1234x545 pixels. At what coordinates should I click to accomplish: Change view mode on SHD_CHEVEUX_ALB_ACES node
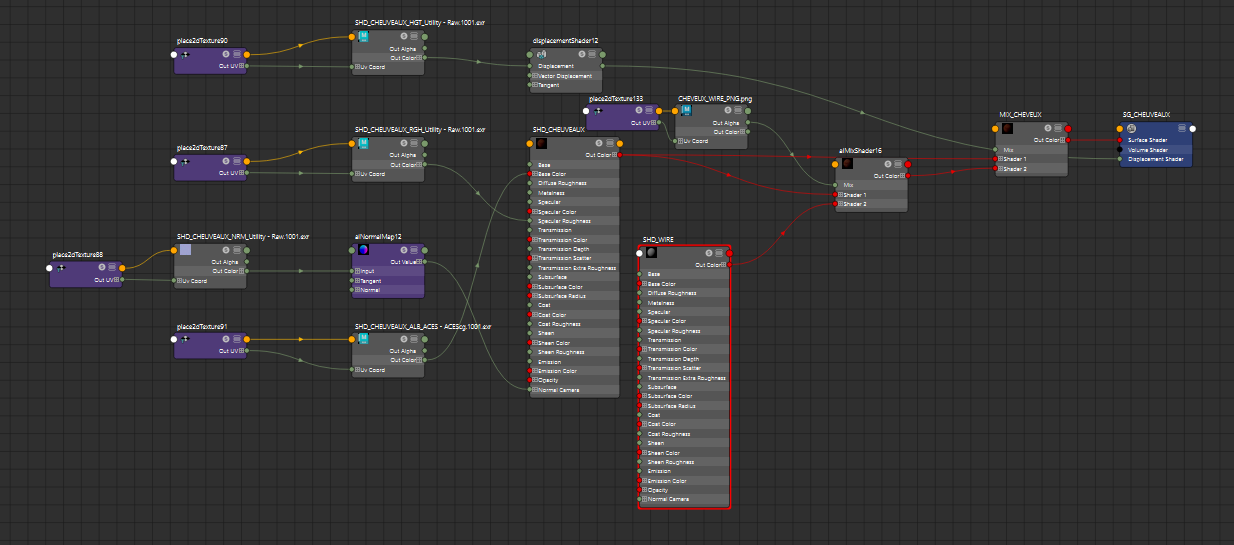[415, 340]
